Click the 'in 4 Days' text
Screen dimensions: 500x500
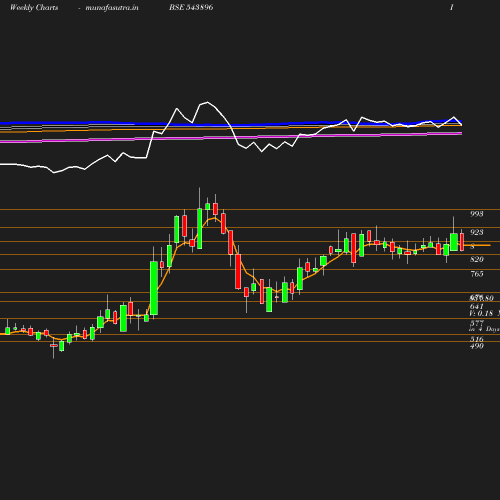(x=484, y=329)
